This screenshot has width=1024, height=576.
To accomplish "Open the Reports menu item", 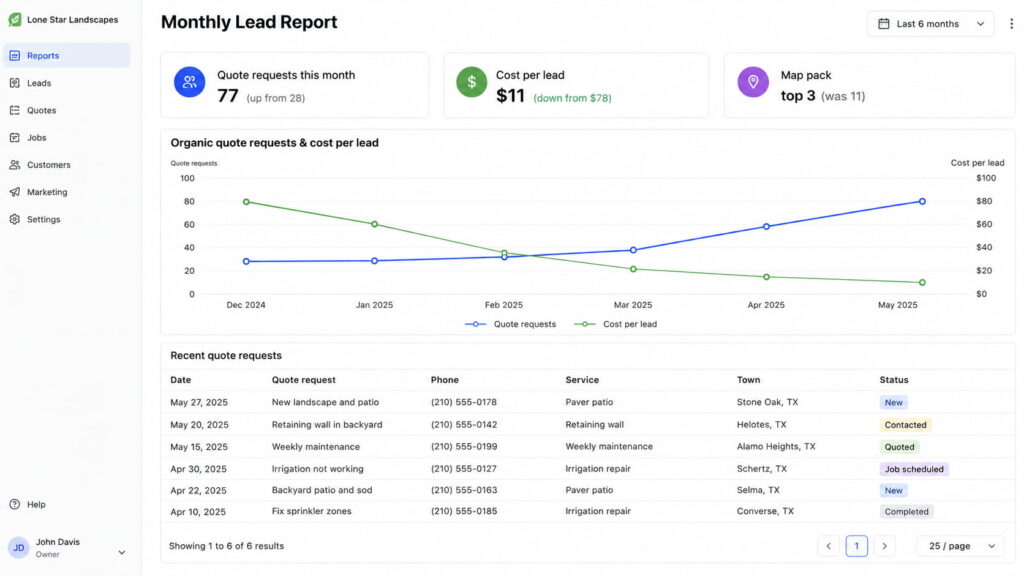I will pyautogui.click(x=66, y=56).
